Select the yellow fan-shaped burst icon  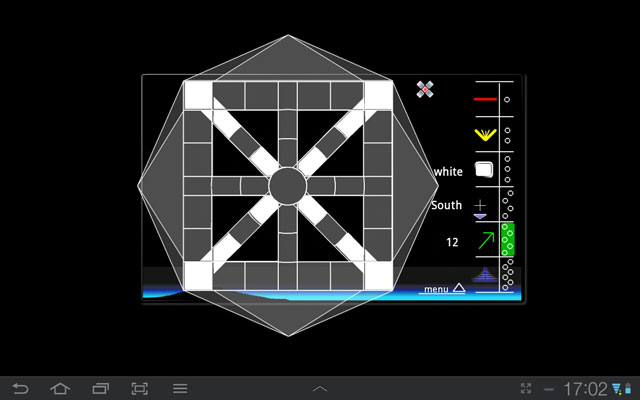click(x=485, y=135)
